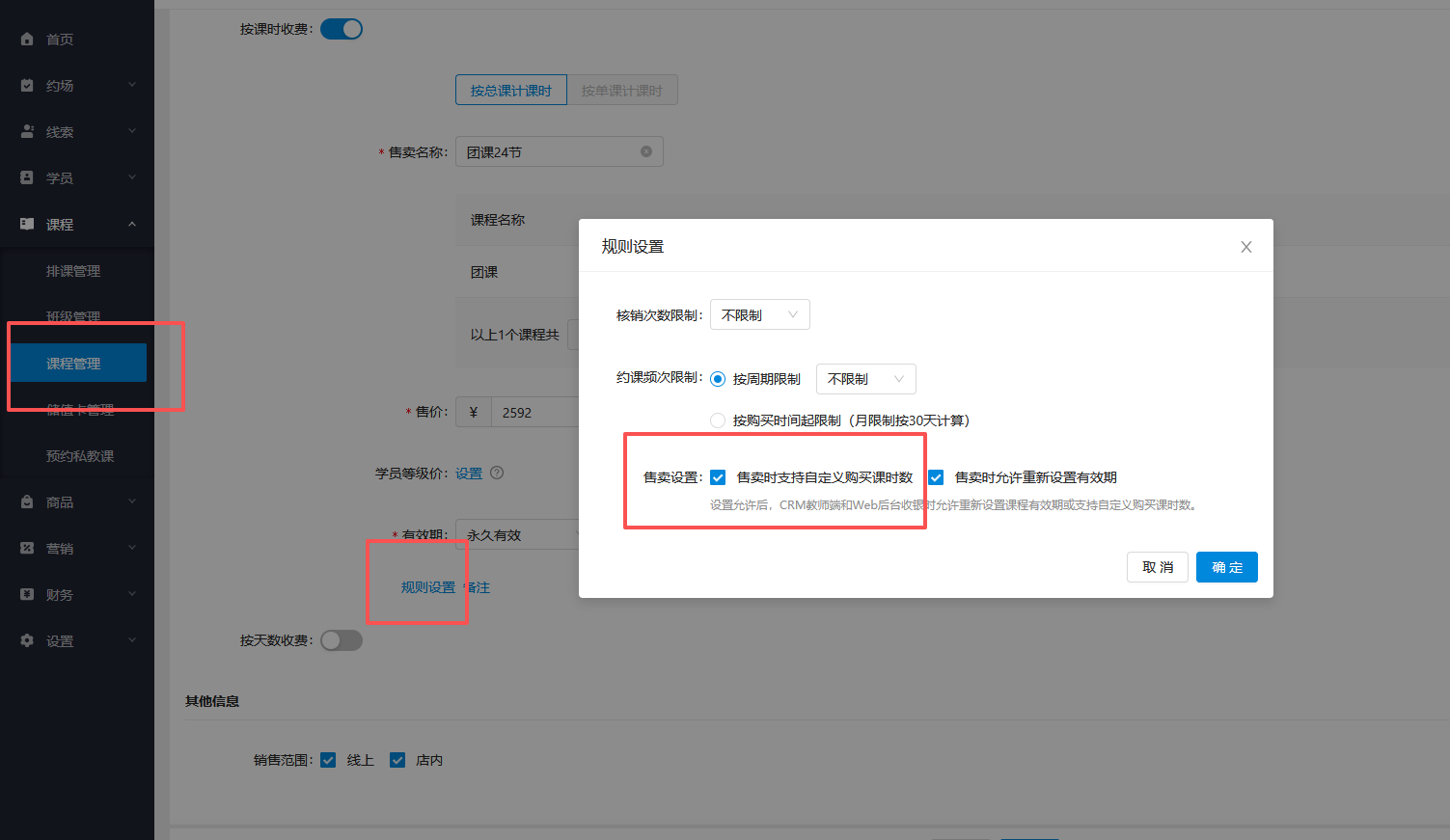Select 按购买时间起限制 radio option
The width and height of the screenshot is (1450, 840).
tap(718, 420)
